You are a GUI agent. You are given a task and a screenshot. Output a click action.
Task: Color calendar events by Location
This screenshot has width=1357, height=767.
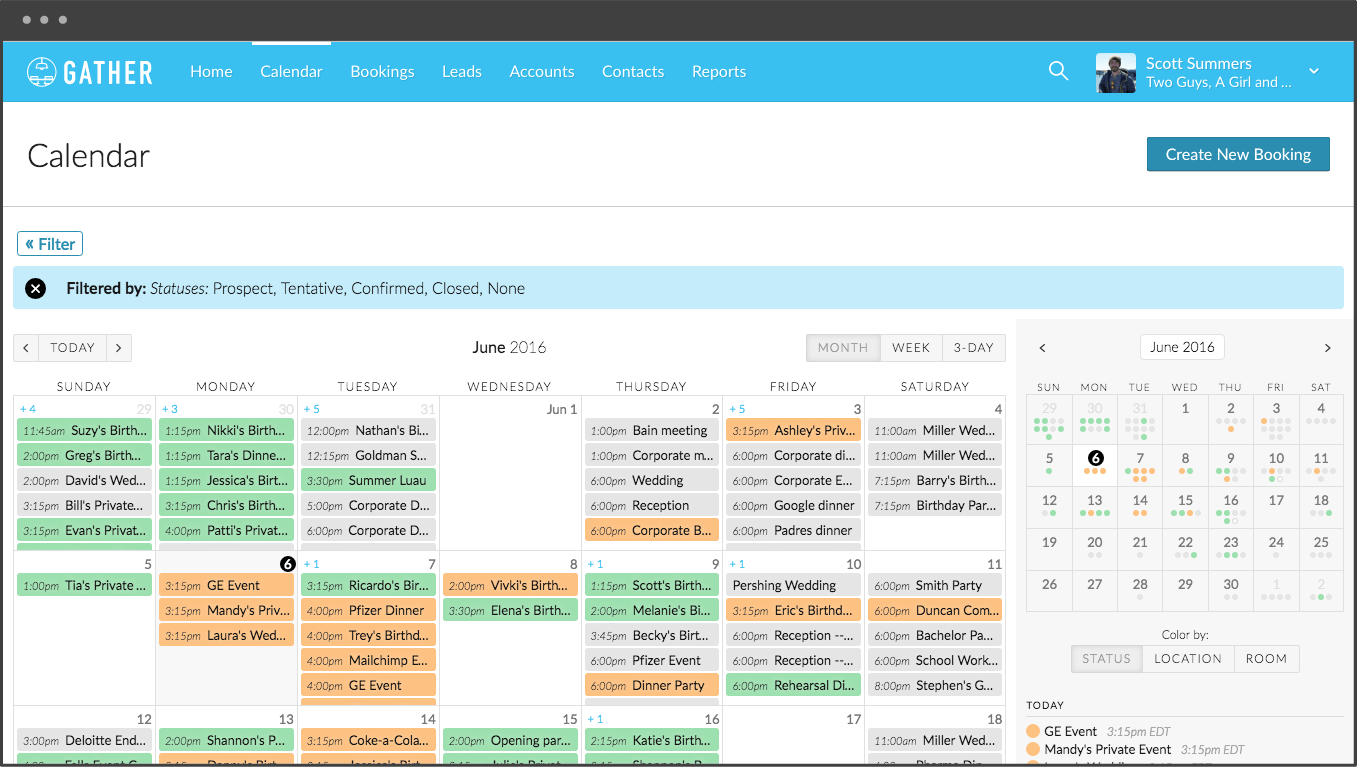tap(1188, 659)
